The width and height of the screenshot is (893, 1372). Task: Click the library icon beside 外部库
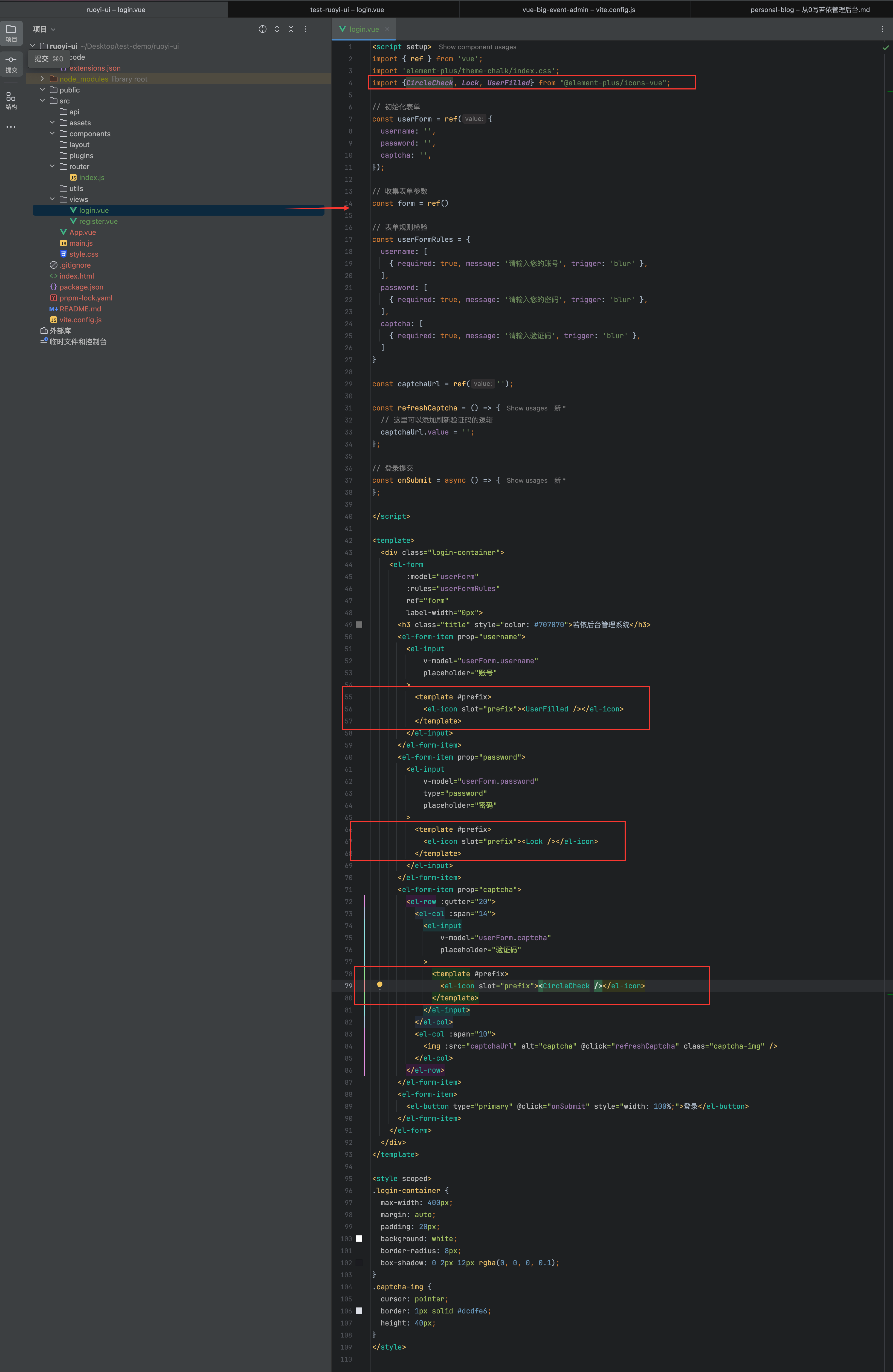[x=44, y=330]
